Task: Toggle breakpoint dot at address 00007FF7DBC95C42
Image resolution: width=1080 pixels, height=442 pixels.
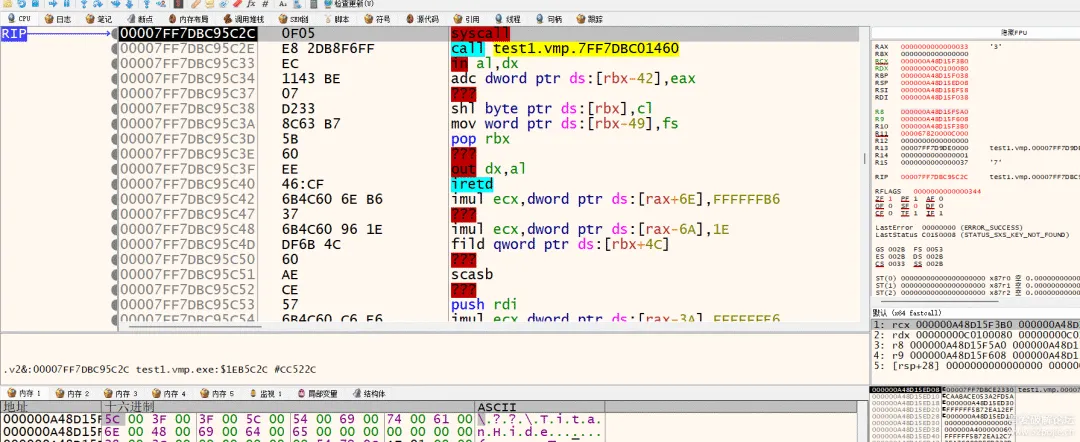Action: click(114, 199)
